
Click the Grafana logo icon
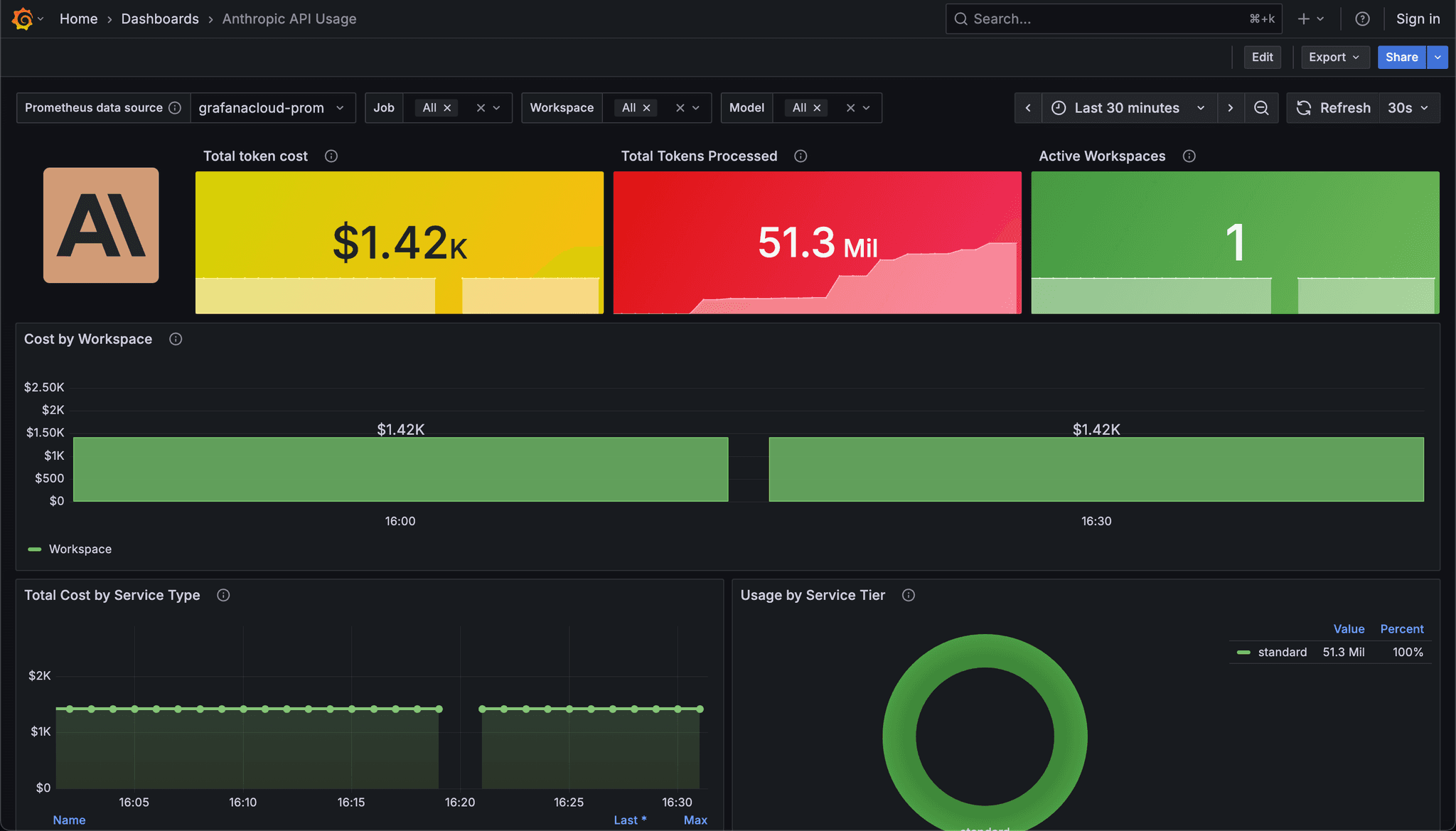coord(24,18)
